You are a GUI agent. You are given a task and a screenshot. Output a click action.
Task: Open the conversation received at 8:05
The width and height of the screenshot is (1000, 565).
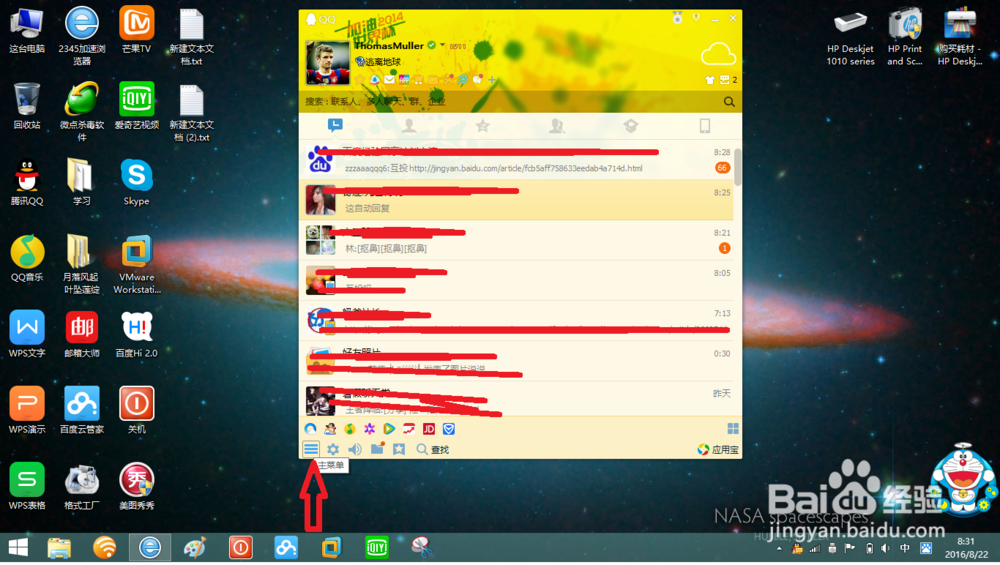[516, 280]
